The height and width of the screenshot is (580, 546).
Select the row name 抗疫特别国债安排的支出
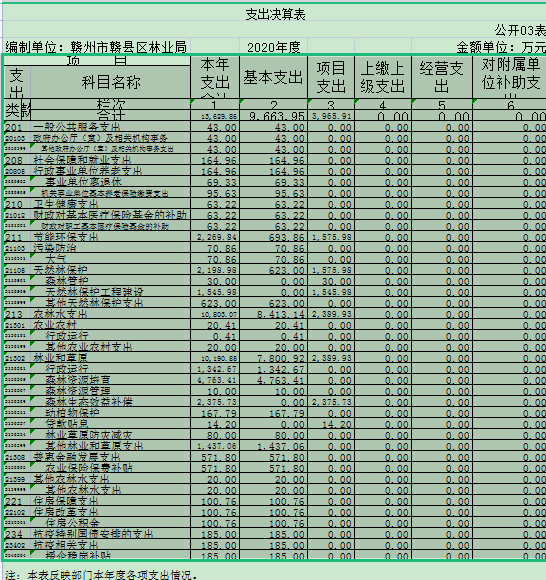click(x=93, y=534)
